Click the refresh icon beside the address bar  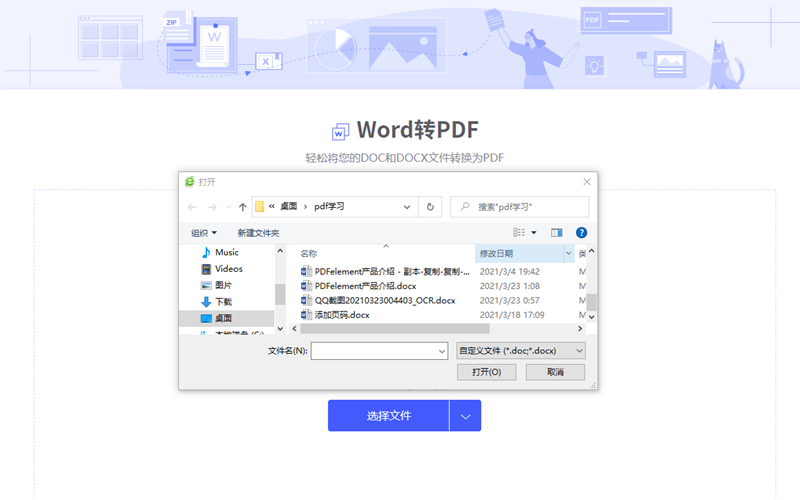tap(430, 207)
